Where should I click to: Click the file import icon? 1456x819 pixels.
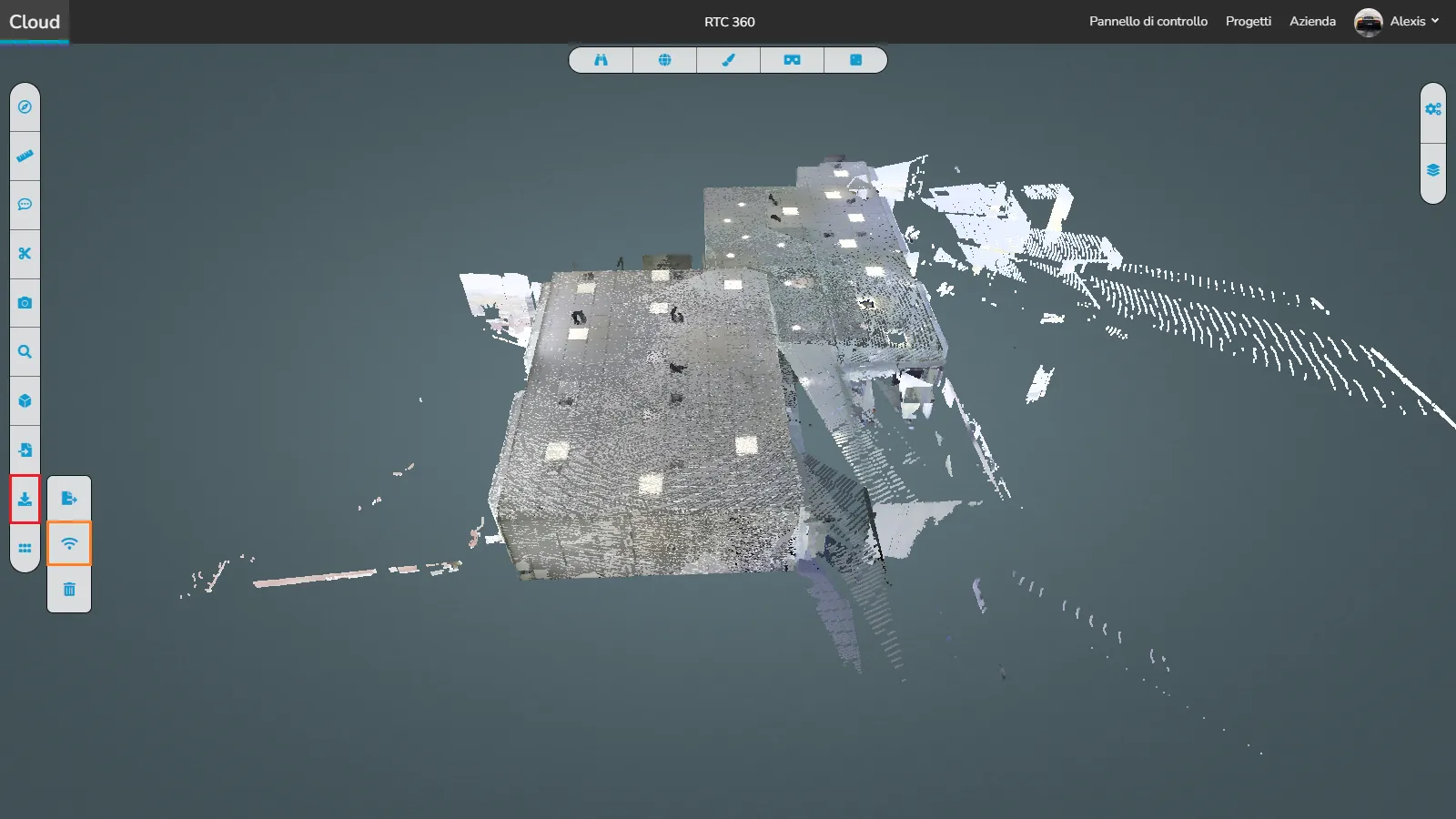pyautogui.click(x=25, y=450)
